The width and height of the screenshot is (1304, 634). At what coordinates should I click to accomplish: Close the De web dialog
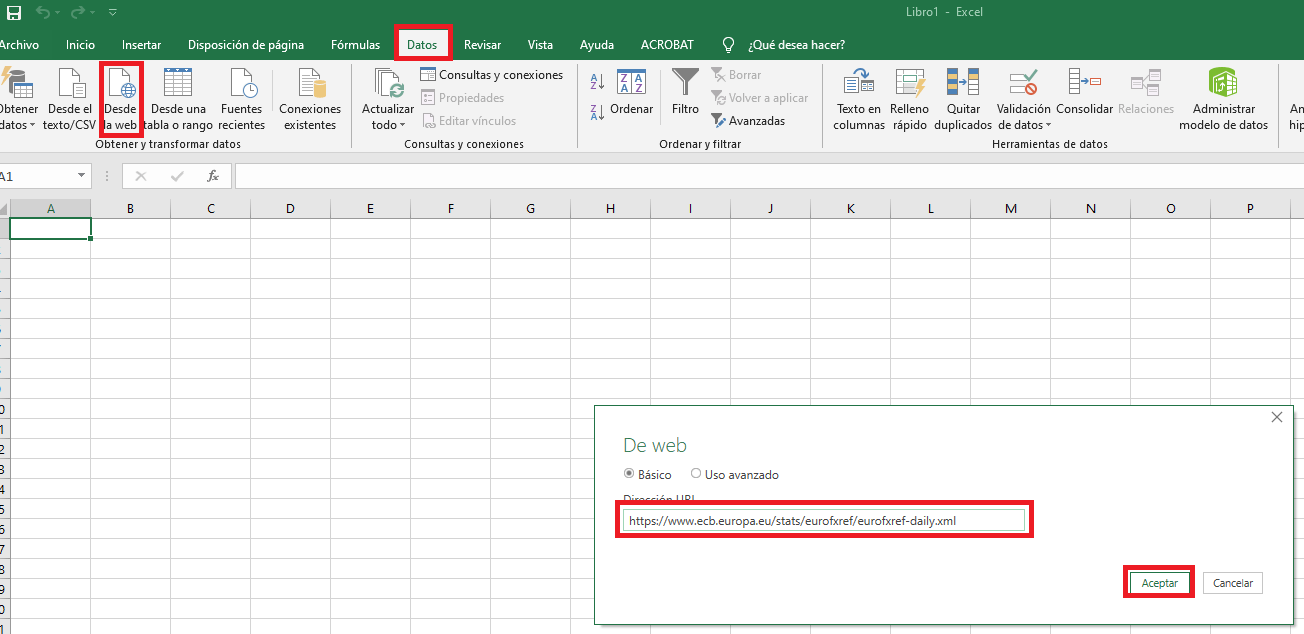pyautogui.click(x=1276, y=417)
